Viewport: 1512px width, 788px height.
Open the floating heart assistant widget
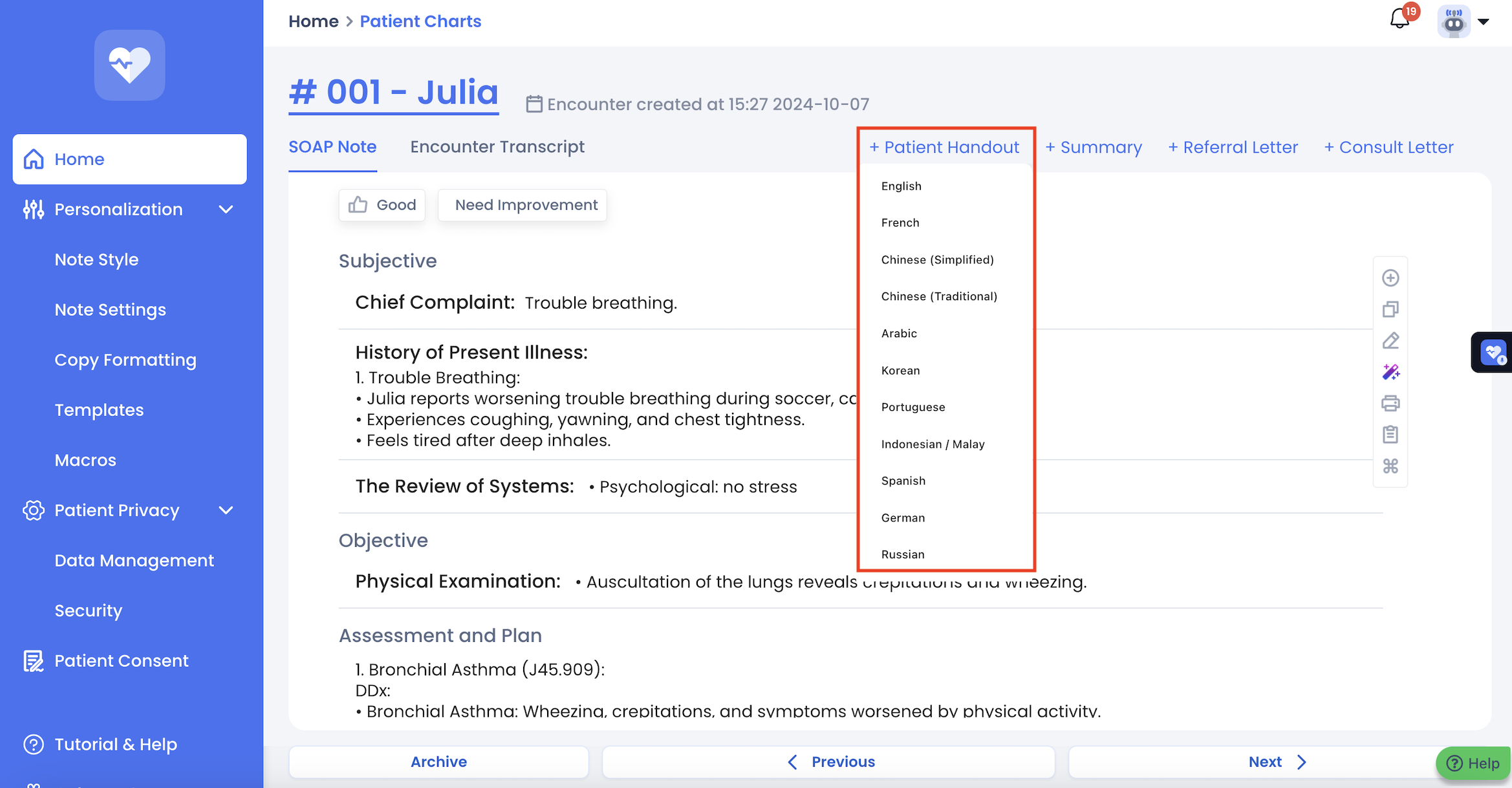[x=1493, y=353]
